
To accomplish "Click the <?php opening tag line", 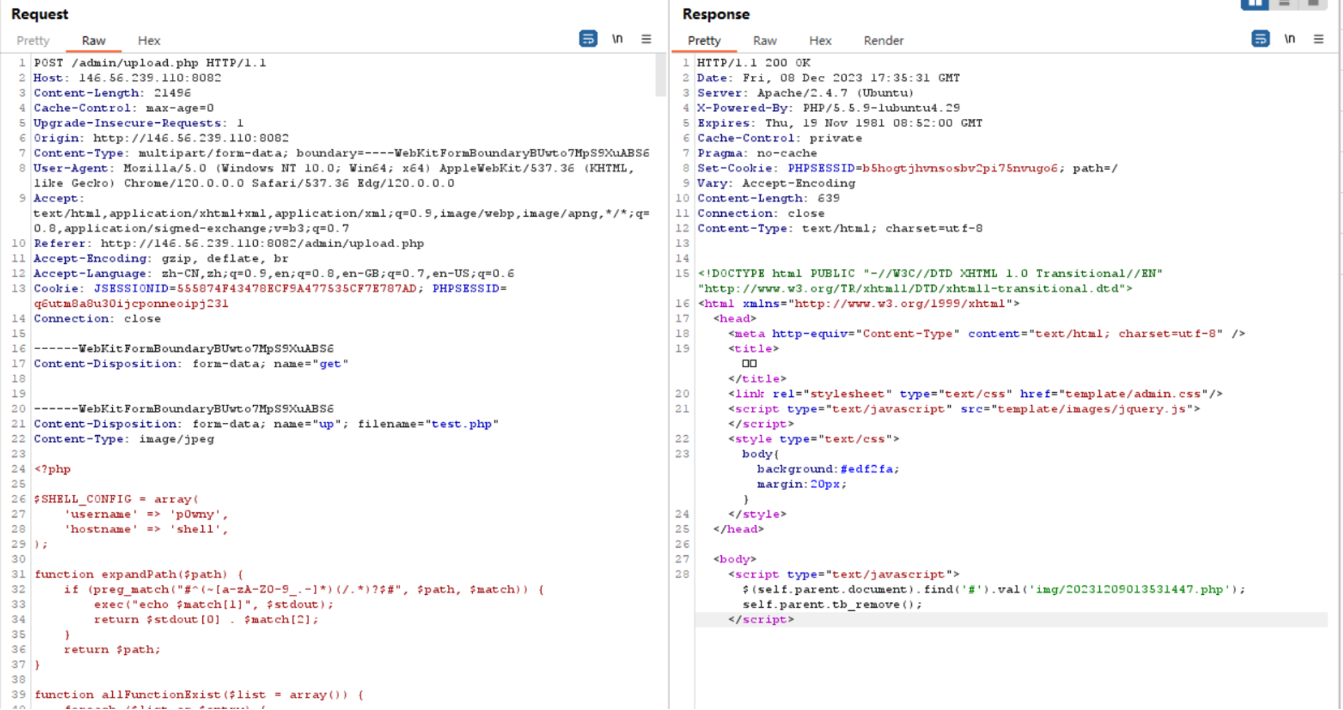I will [x=52, y=468].
